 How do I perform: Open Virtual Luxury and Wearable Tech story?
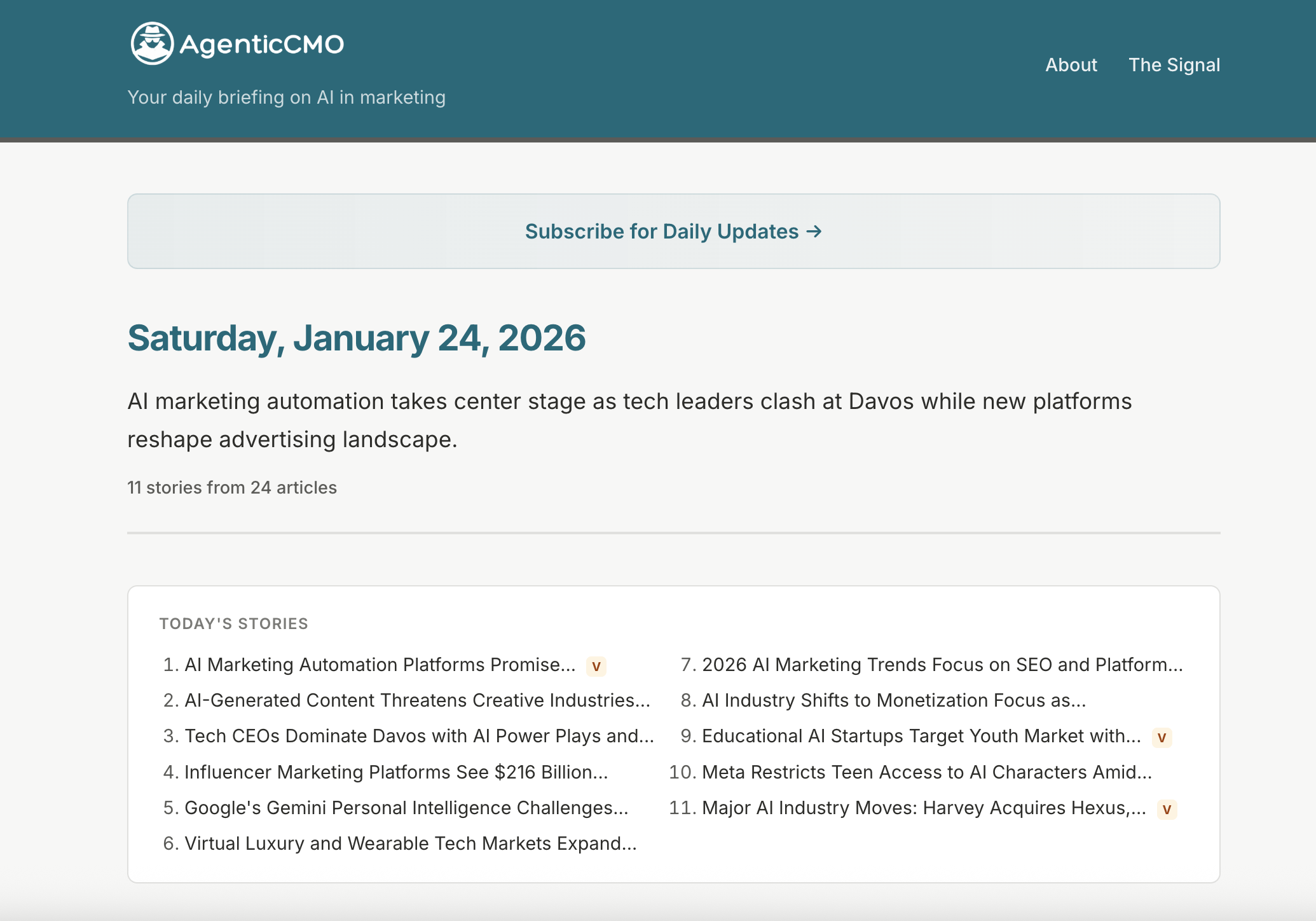click(x=410, y=843)
